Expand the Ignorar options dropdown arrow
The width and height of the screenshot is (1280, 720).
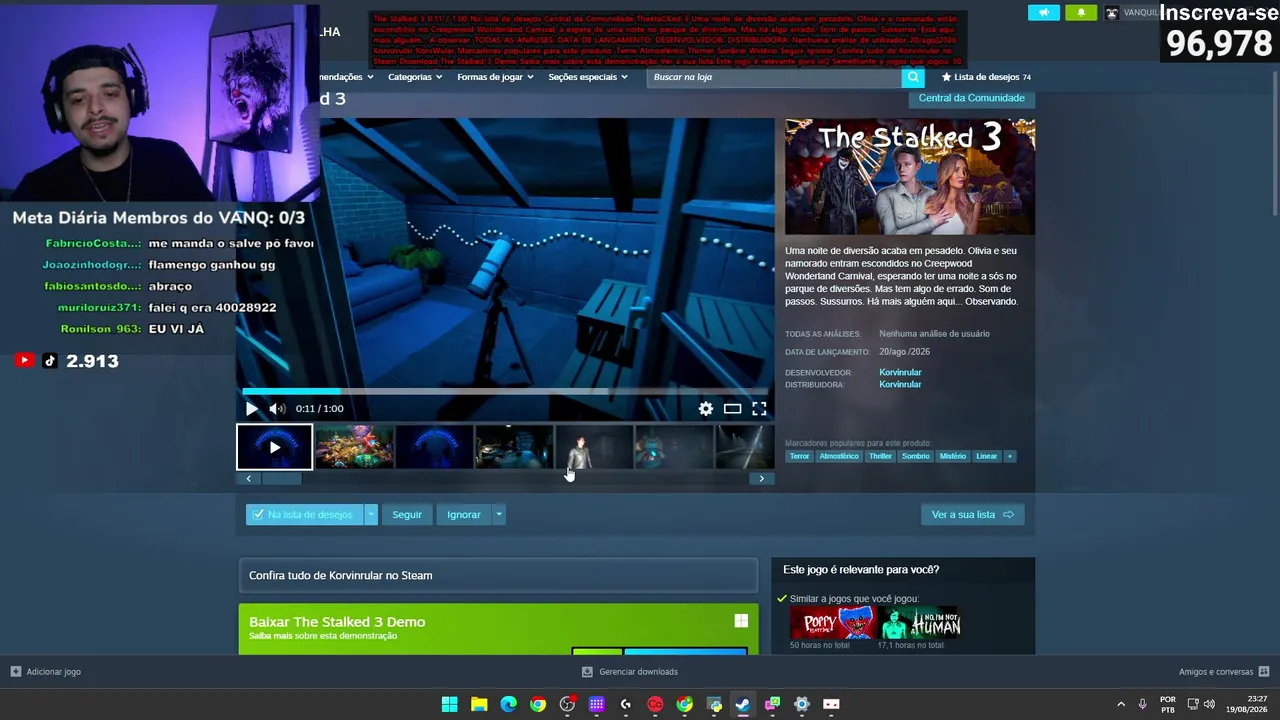(498, 515)
